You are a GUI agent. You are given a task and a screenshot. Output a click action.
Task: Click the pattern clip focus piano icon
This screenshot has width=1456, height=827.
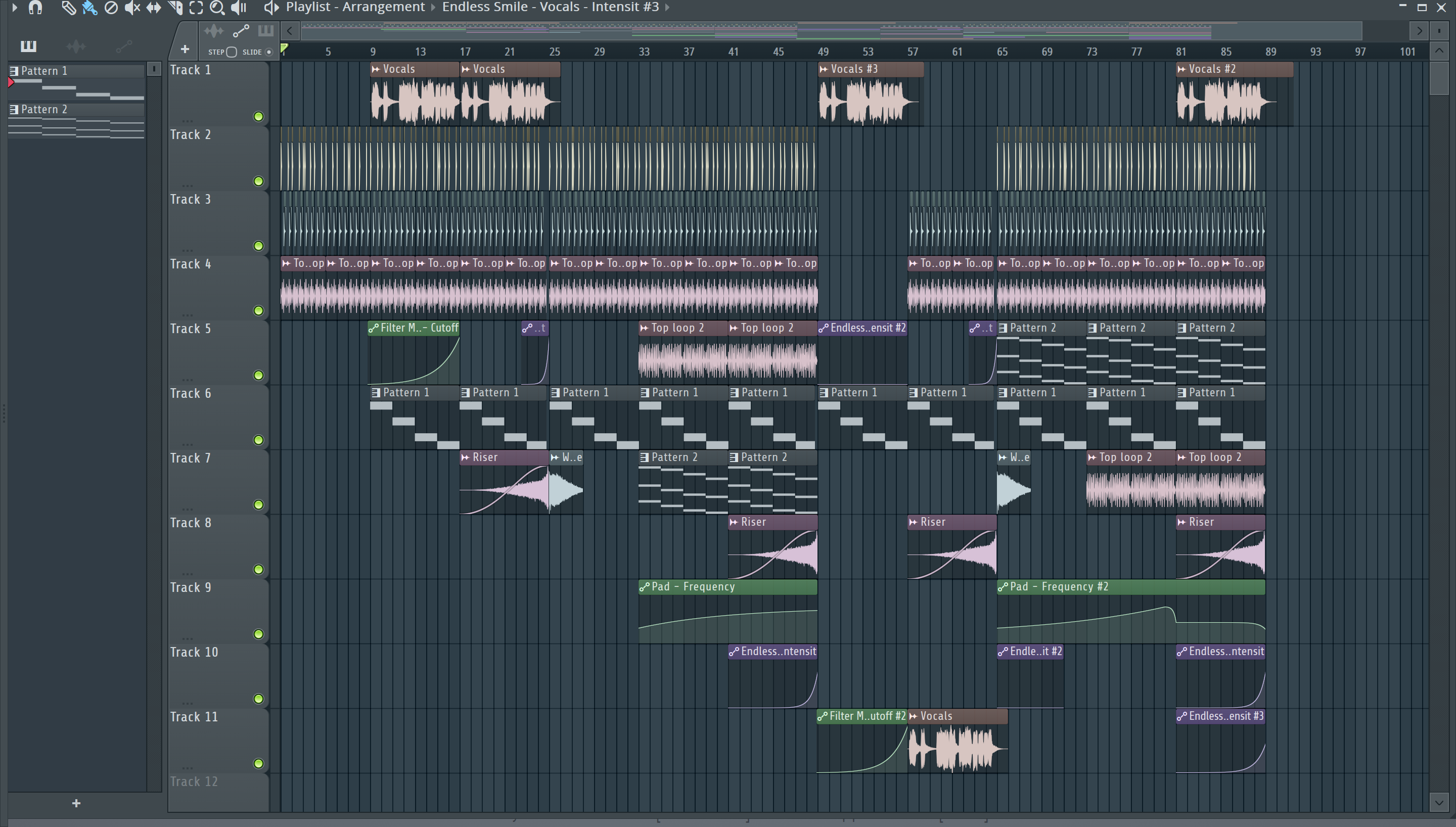(266, 31)
